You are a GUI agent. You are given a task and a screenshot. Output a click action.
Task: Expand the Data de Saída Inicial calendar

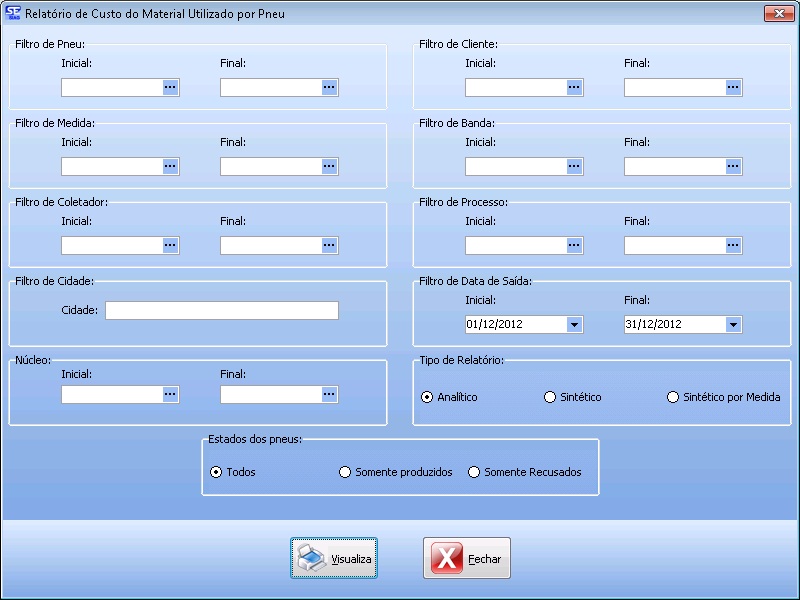[x=574, y=325]
